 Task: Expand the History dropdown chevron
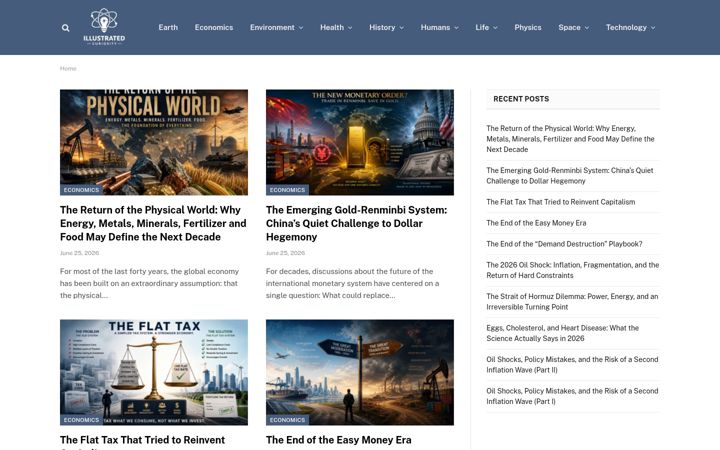402,28
